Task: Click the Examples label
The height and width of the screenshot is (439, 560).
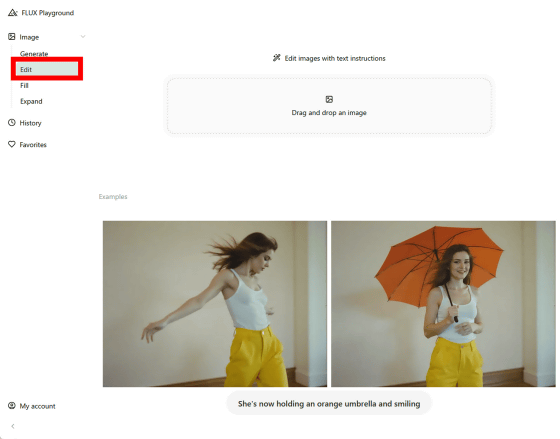Action: click(113, 196)
